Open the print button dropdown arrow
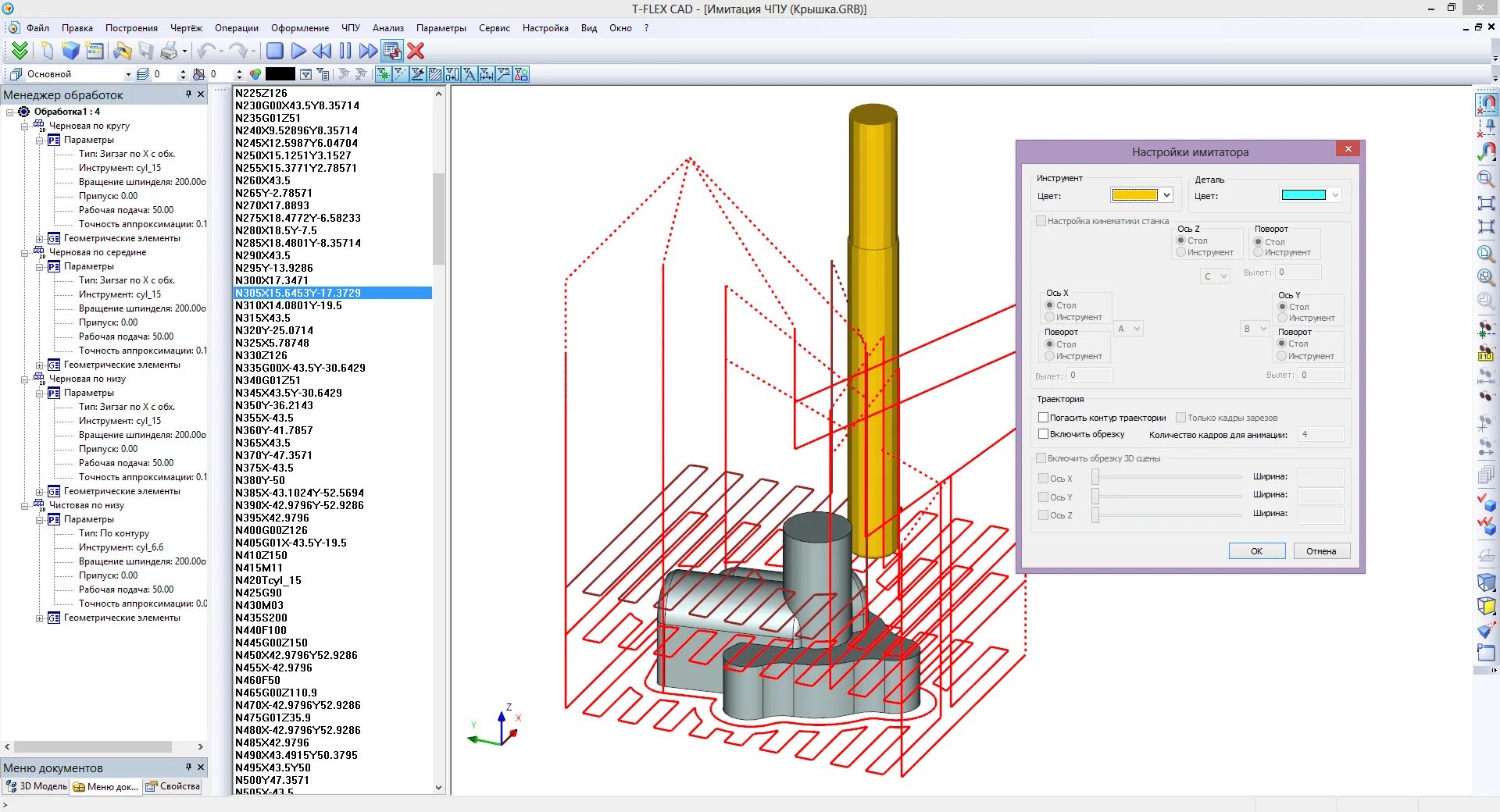 184,52
